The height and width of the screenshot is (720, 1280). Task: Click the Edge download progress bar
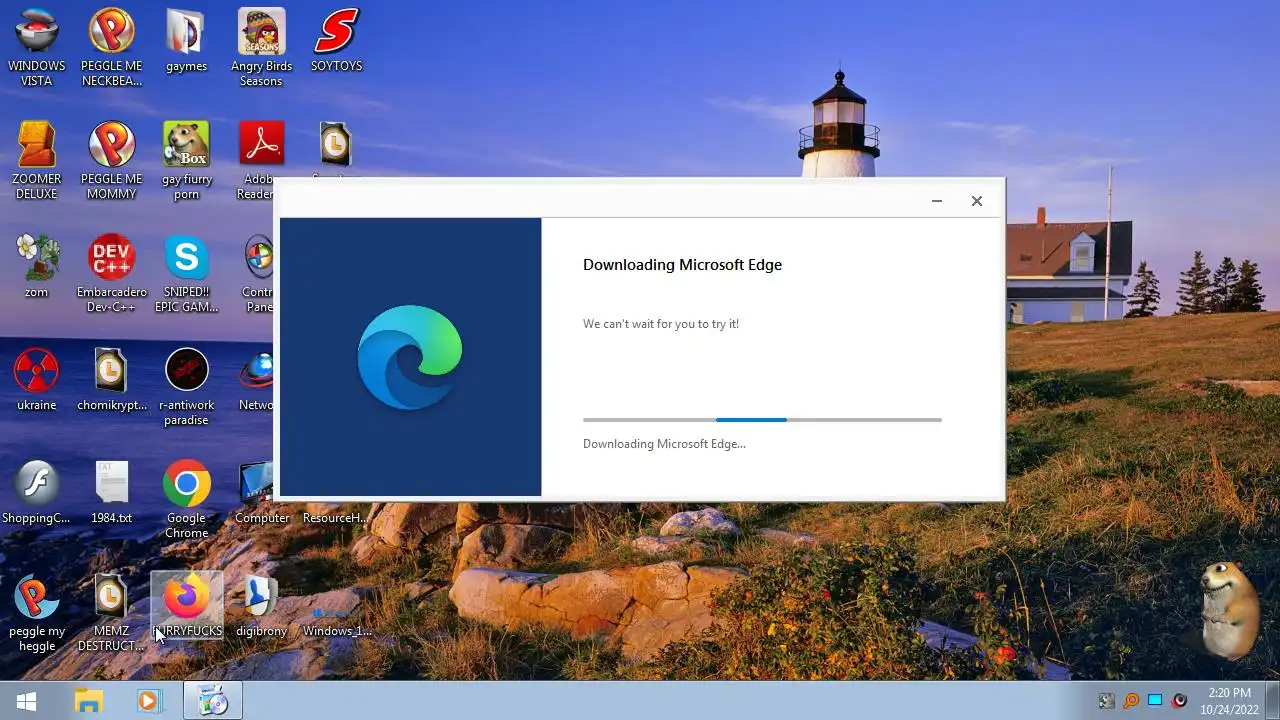point(762,420)
